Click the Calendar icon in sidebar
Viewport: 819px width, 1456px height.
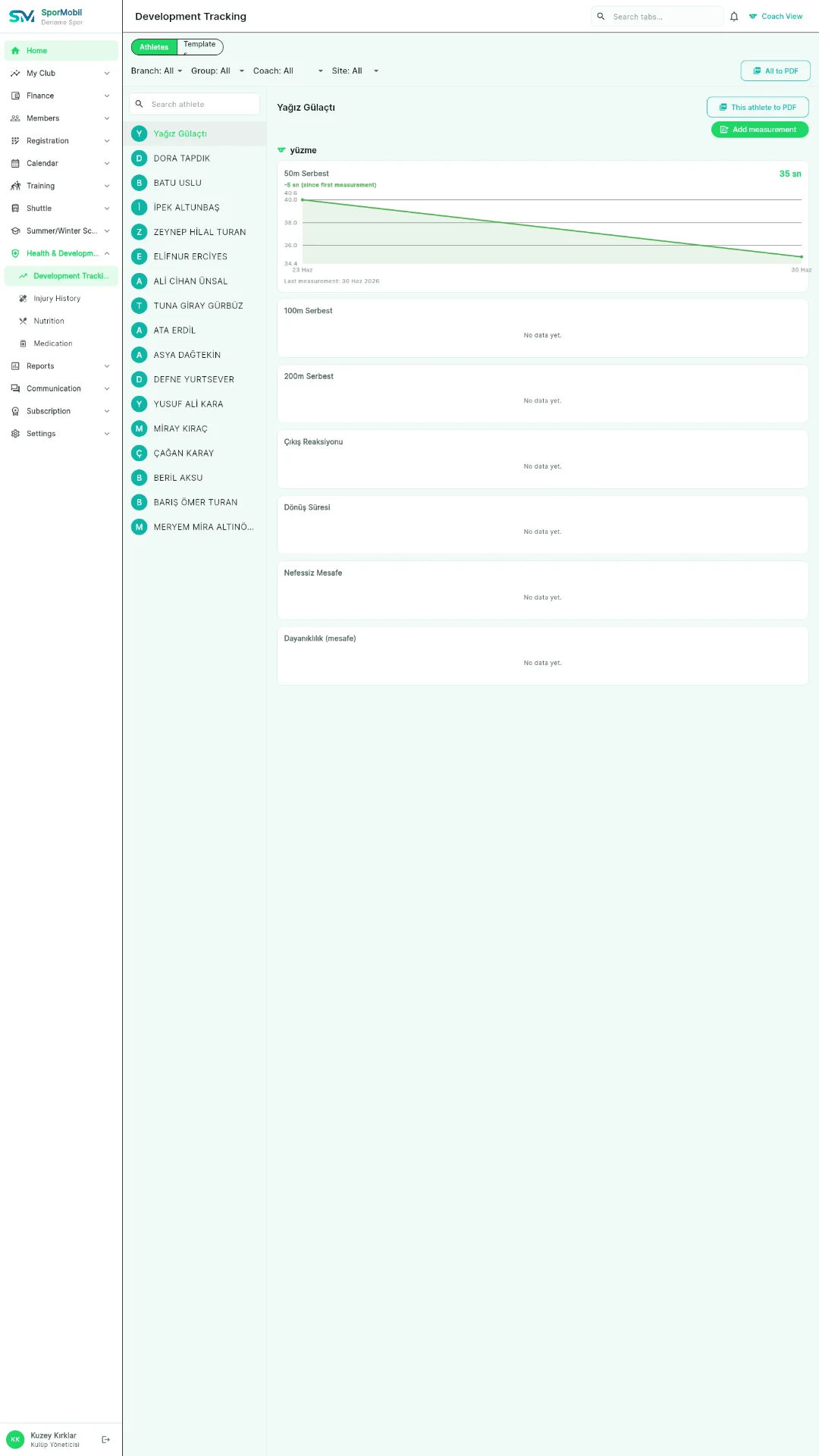click(15, 163)
